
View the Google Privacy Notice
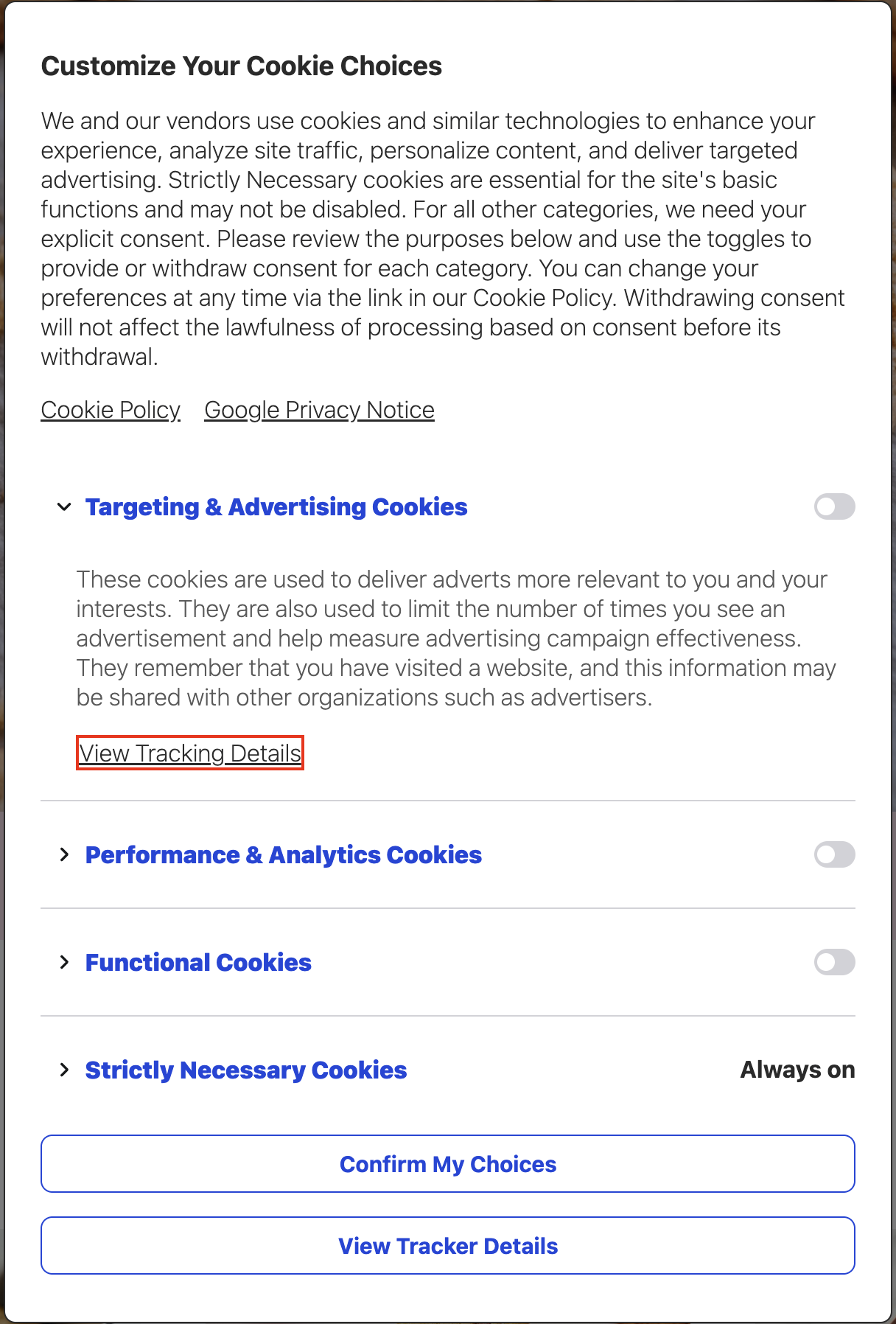coord(318,410)
